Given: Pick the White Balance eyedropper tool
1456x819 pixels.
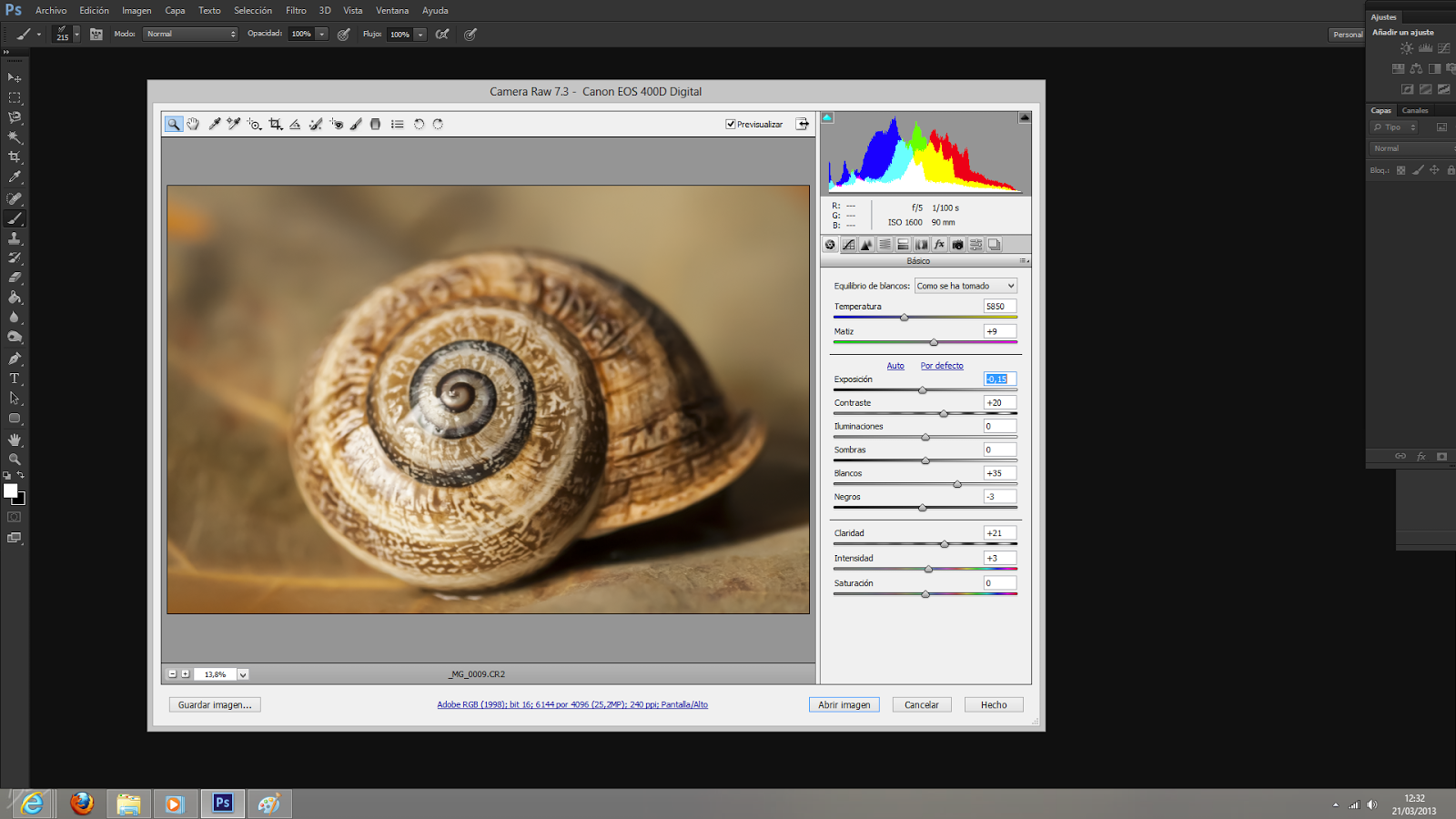Looking at the screenshot, I should 215,124.
